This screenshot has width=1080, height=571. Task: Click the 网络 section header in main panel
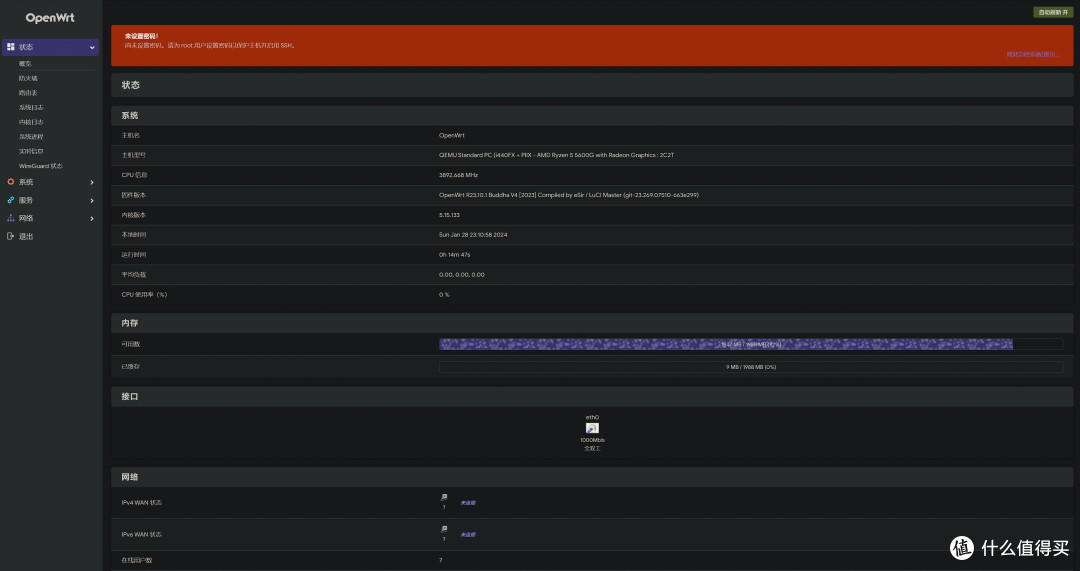592,477
